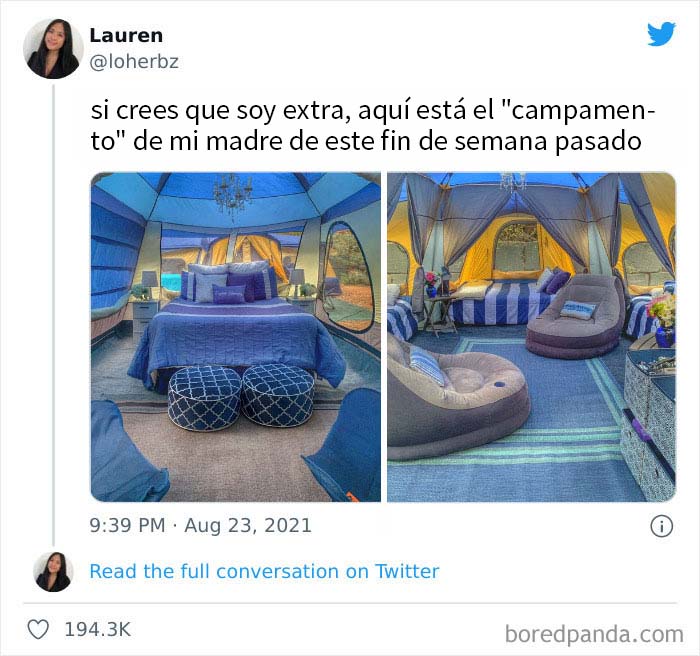Open the tweet timestamp 9:39 PM Aug 23, 2021
This screenshot has width=700, height=656.
200,525
